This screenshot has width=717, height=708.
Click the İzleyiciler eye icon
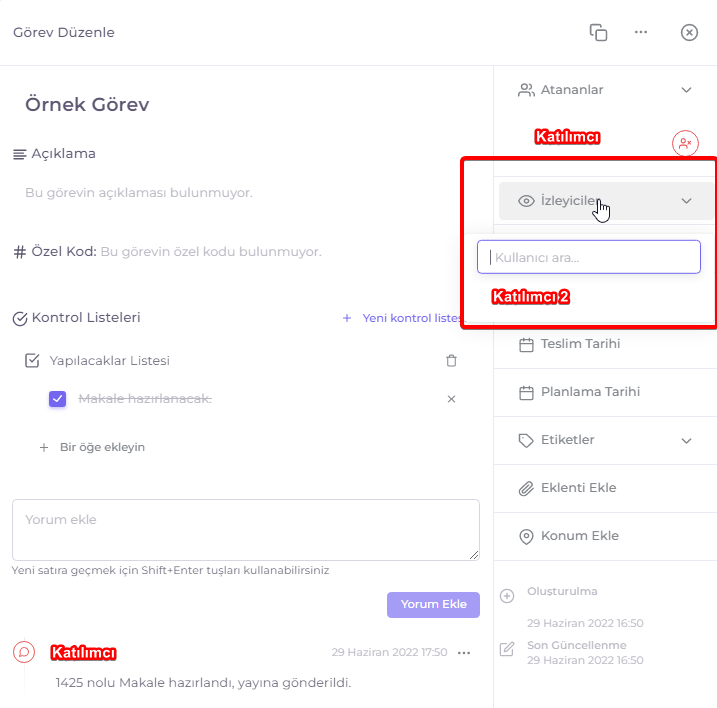(526, 201)
